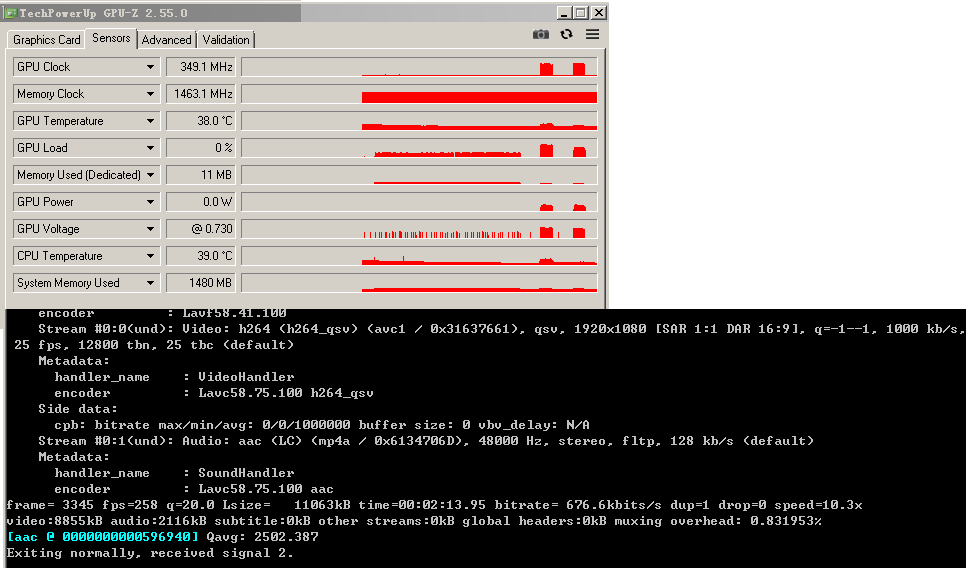Click the GPU Load history graph
Image resolution: width=966 pixels, height=568 pixels.
coord(419,148)
